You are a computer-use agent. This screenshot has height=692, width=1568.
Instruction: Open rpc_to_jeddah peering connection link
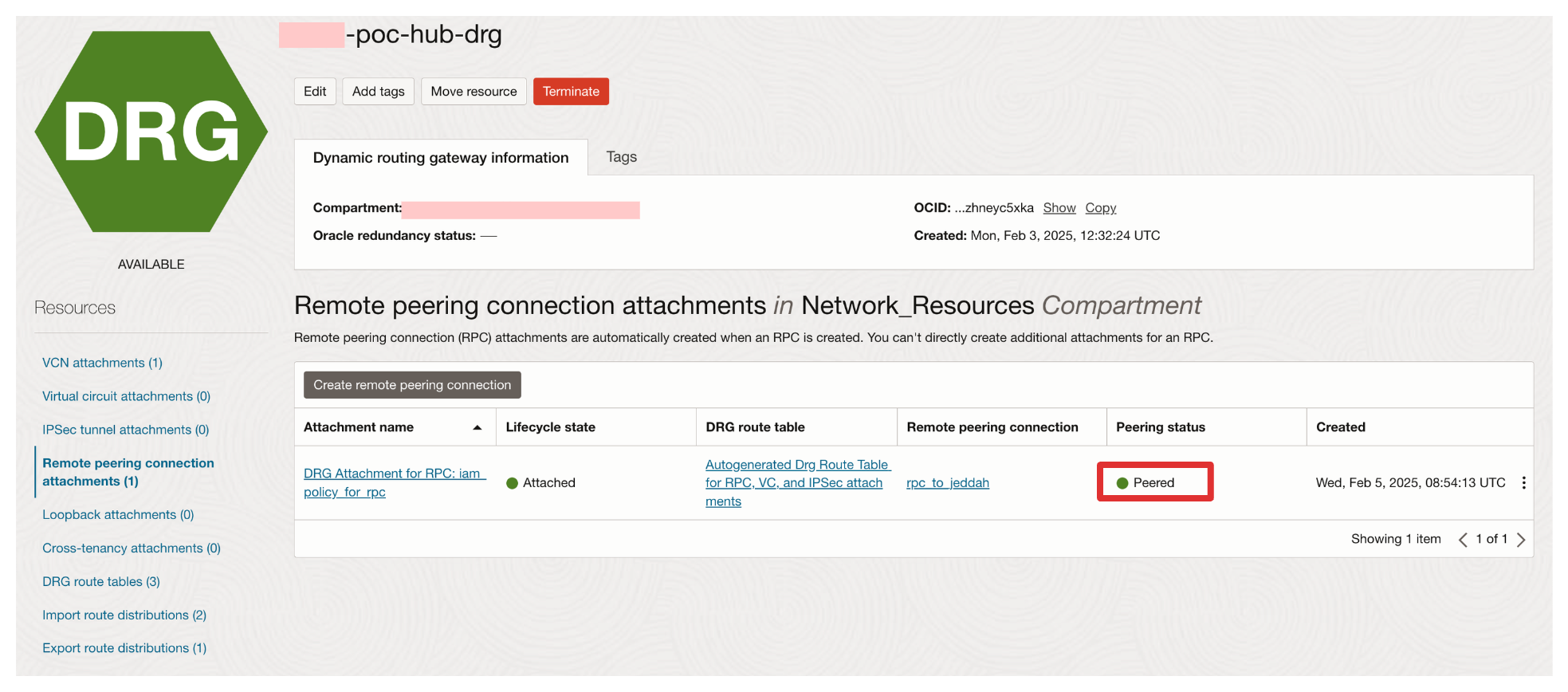[947, 483]
